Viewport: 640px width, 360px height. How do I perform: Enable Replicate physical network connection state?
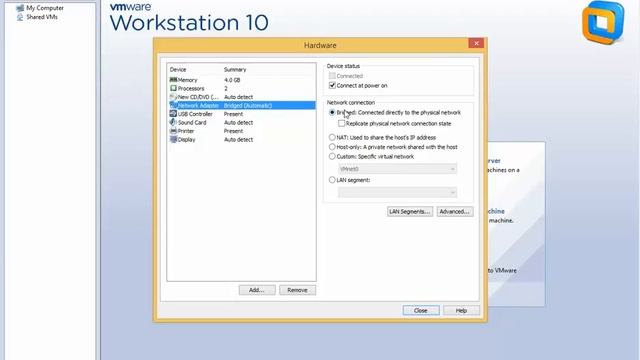(x=341, y=123)
